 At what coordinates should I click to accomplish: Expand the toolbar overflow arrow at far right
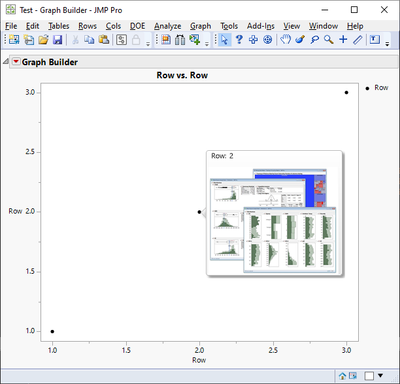coord(387,44)
